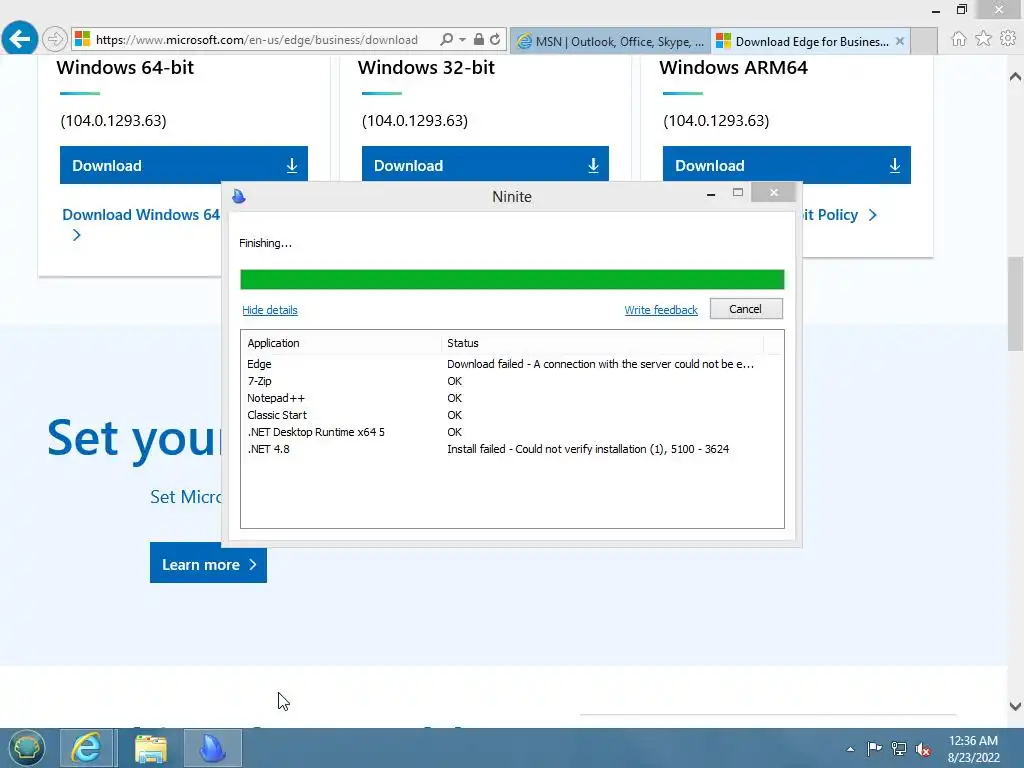
Task: Click the green Ninite progress bar
Action: tap(512, 280)
